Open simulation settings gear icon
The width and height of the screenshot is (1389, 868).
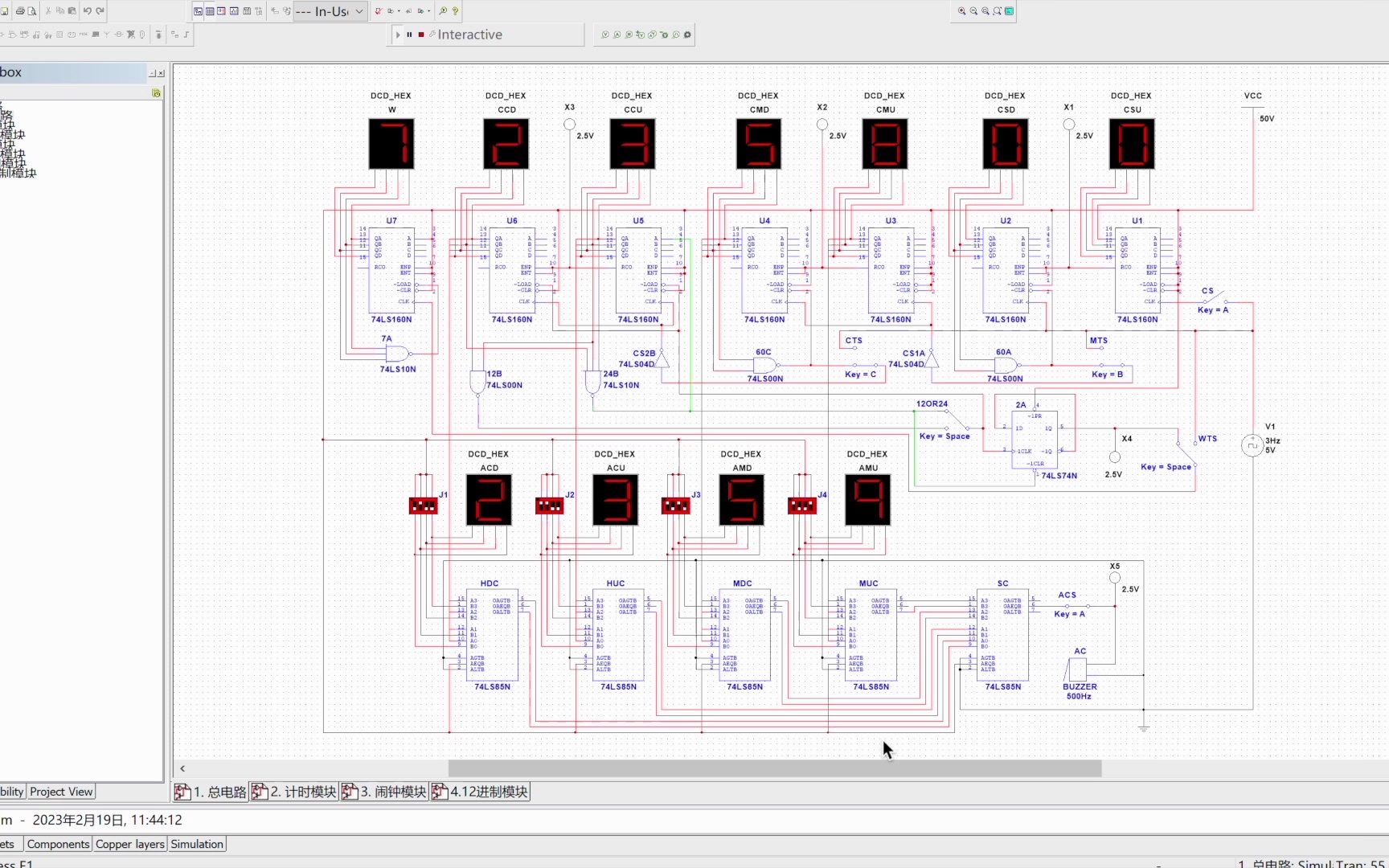tap(687, 35)
